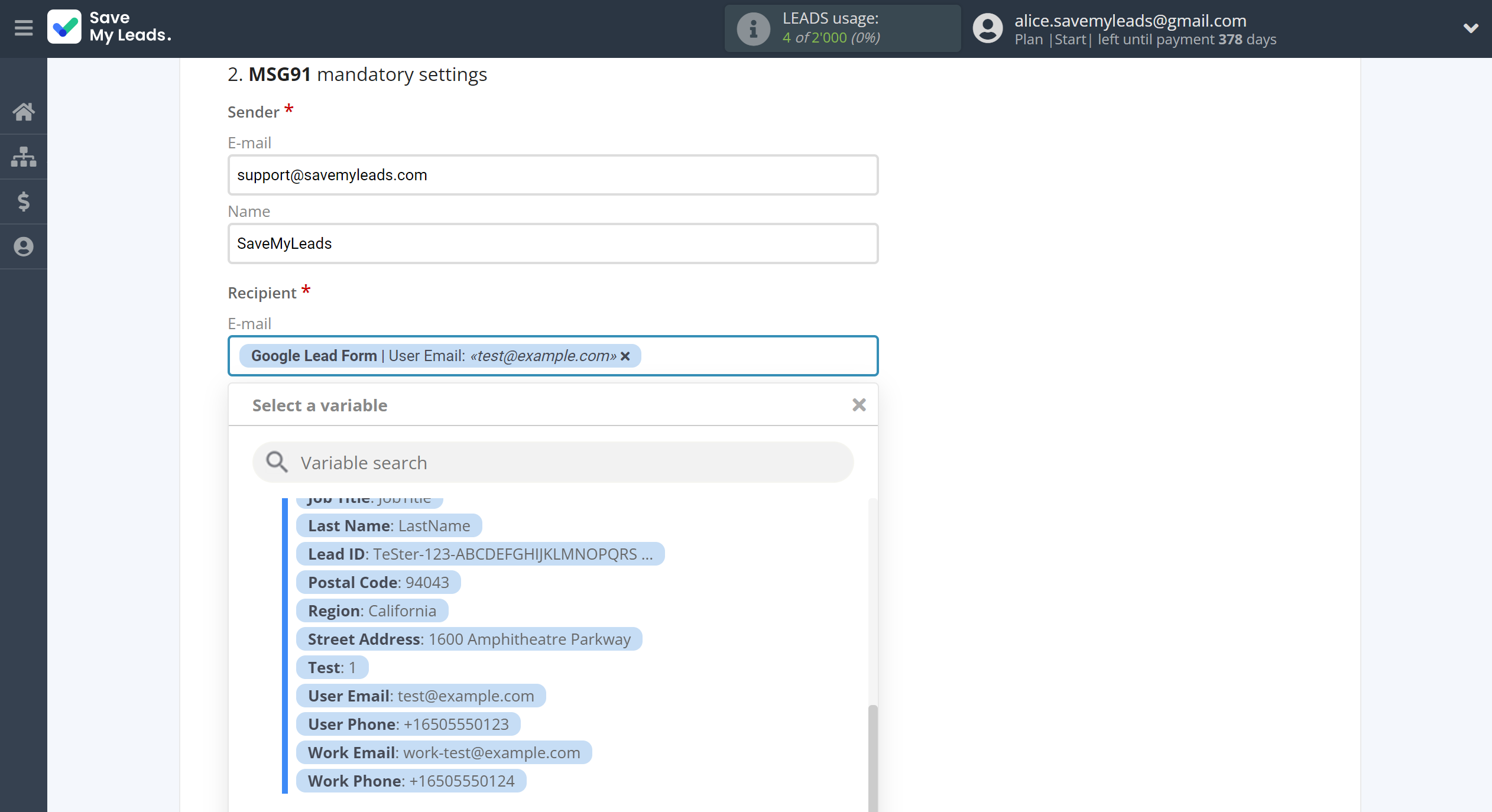1492x812 pixels.
Task: Expand the account dropdown chevron
Action: tap(1471, 28)
